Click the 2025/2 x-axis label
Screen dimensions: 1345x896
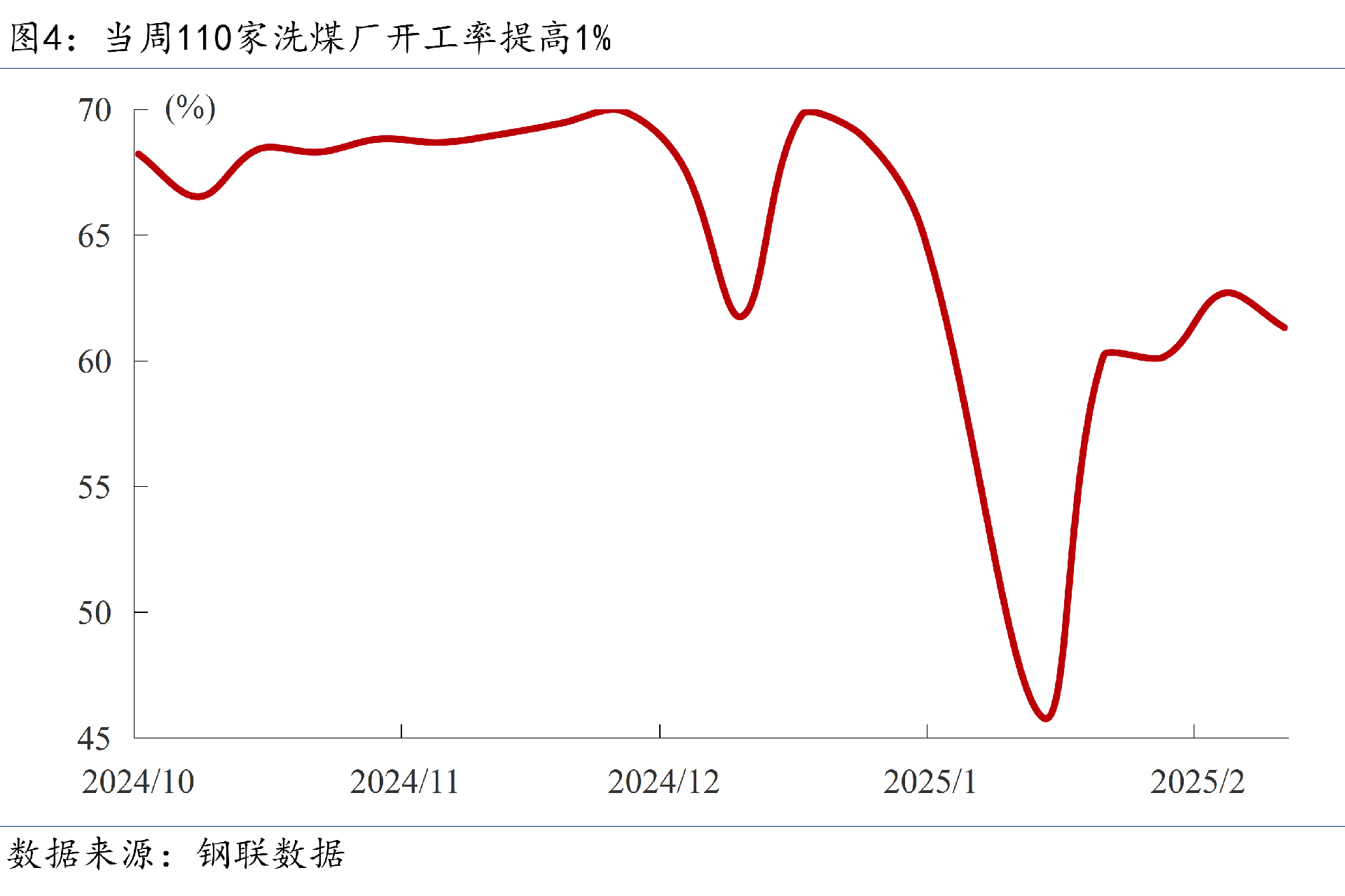click(1197, 782)
